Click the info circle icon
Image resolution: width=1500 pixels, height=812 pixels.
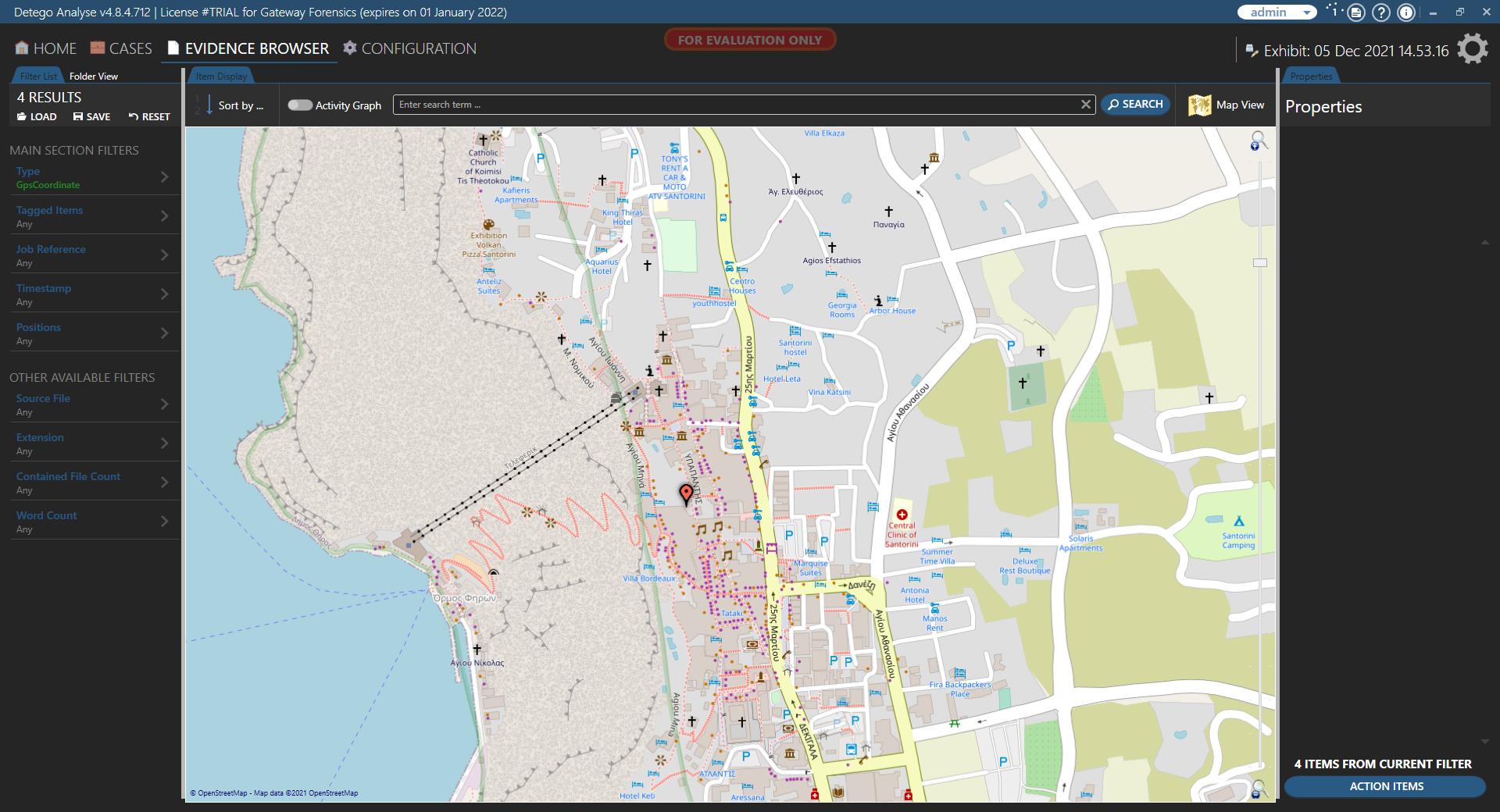coord(1406,12)
